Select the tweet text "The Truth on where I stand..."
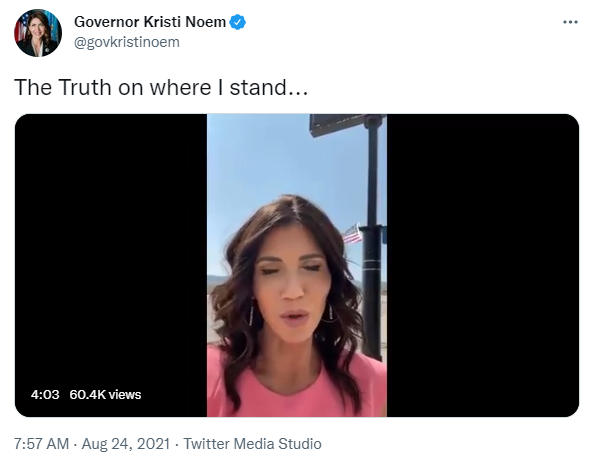The image size is (595, 470). [x=161, y=87]
